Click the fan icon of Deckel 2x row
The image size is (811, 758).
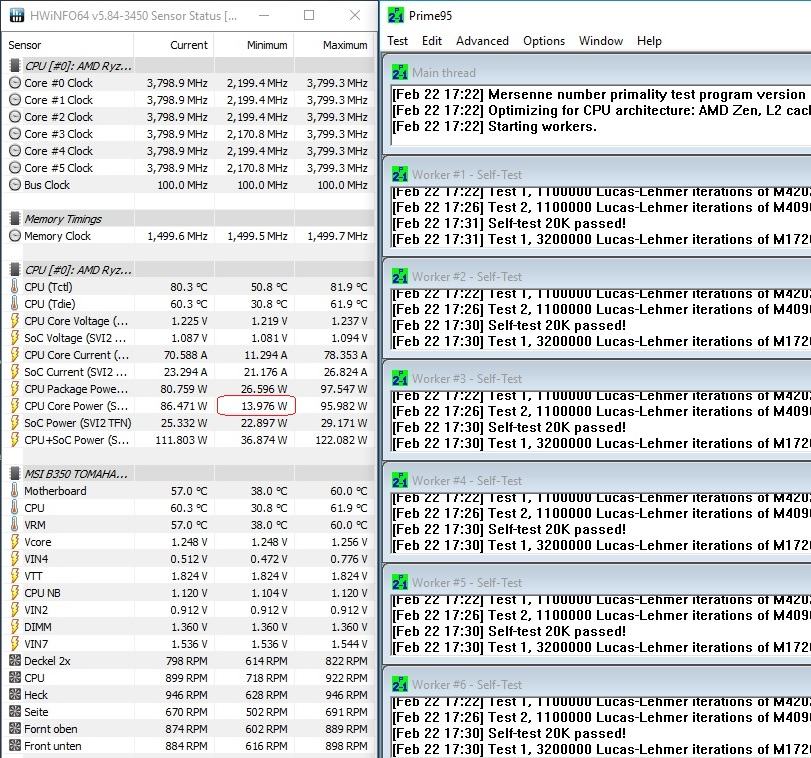click(15, 660)
